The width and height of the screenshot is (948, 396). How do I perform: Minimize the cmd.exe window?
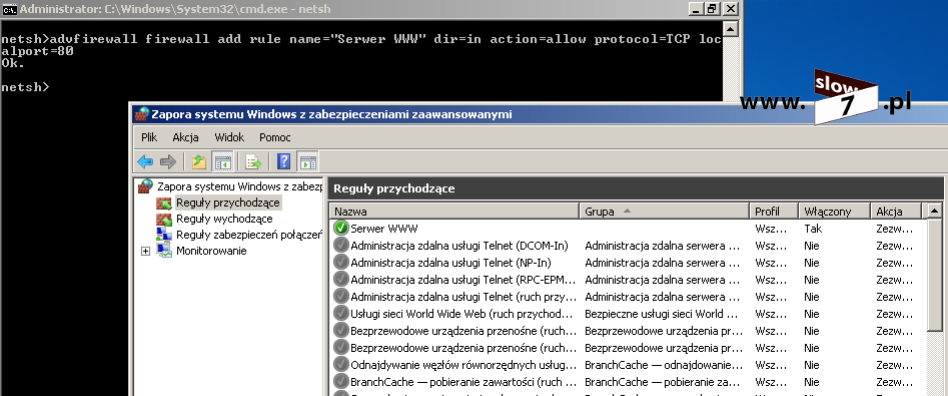click(x=696, y=9)
